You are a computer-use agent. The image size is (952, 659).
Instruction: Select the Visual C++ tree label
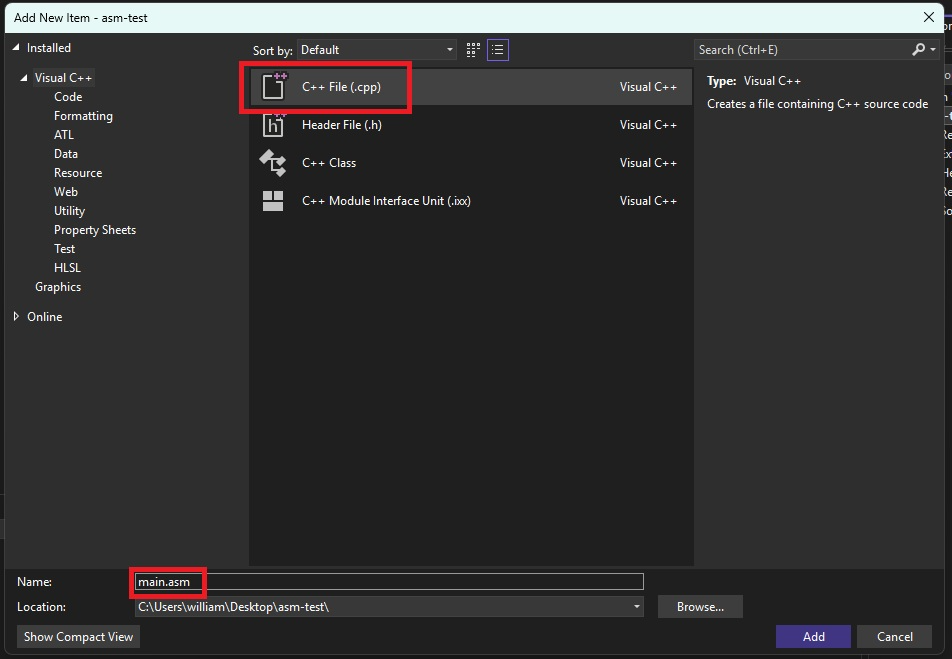click(x=63, y=78)
